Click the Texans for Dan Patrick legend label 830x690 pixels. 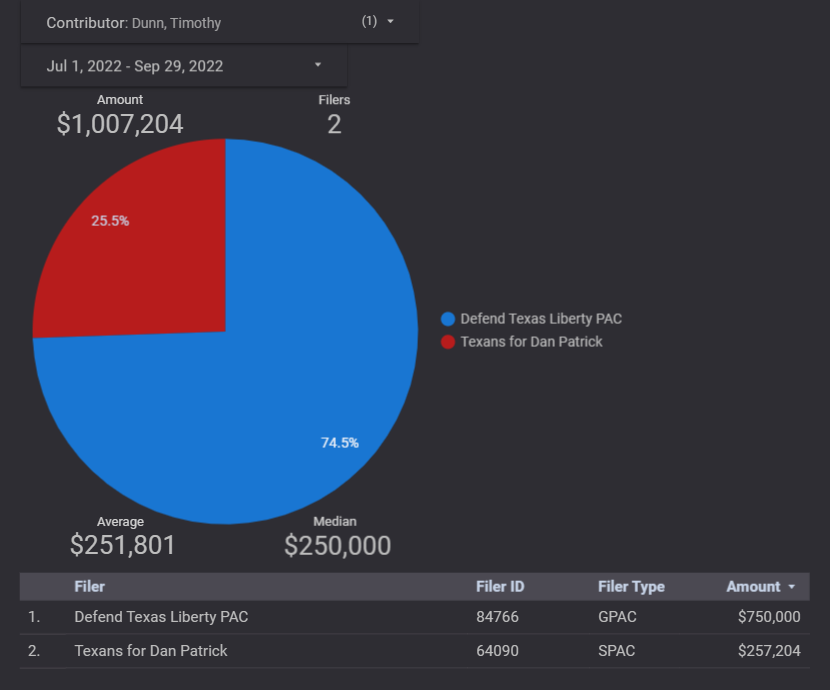coord(531,342)
